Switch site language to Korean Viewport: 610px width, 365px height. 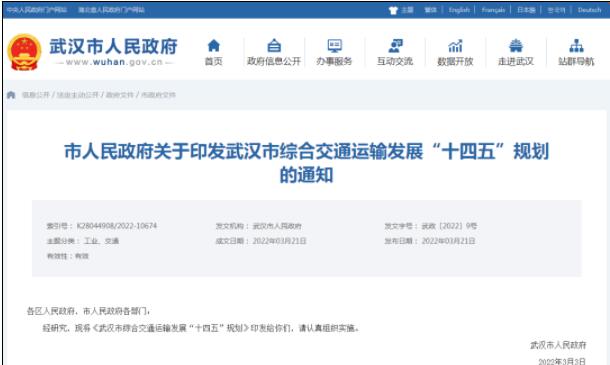[556, 10]
